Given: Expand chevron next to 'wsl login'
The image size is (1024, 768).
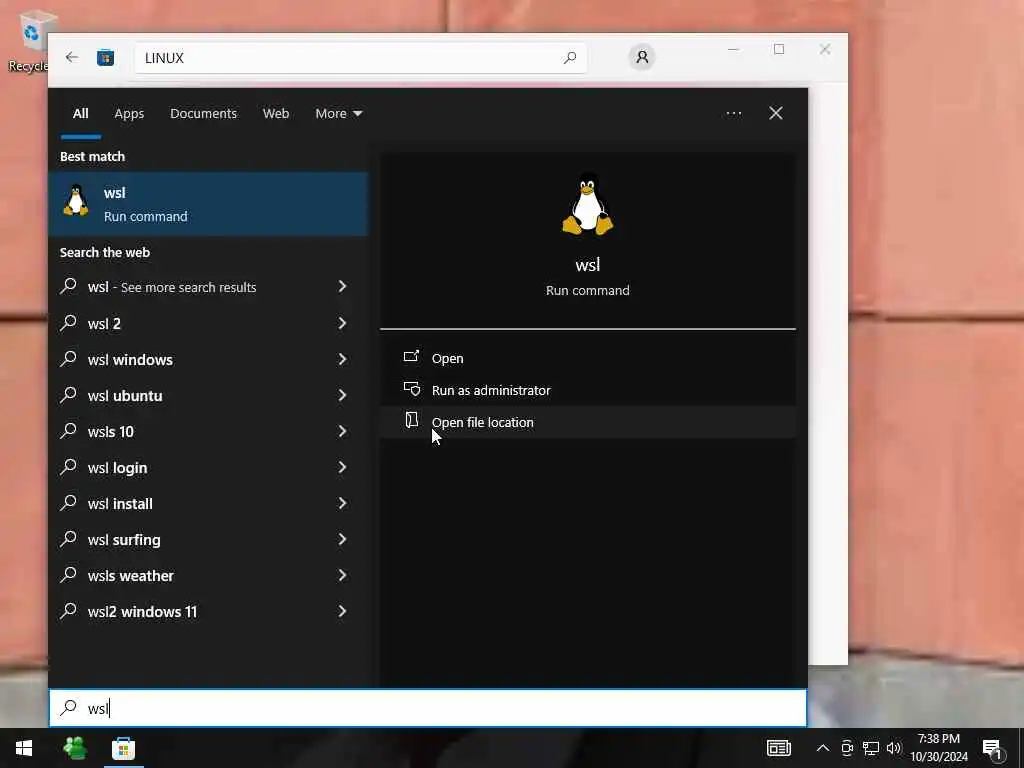Looking at the screenshot, I should click(x=342, y=467).
